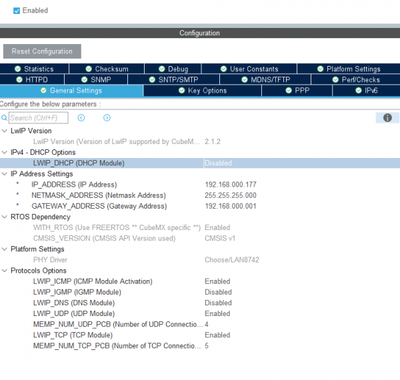Switch to the MDNS/TFTP tab

pos(265,80)
